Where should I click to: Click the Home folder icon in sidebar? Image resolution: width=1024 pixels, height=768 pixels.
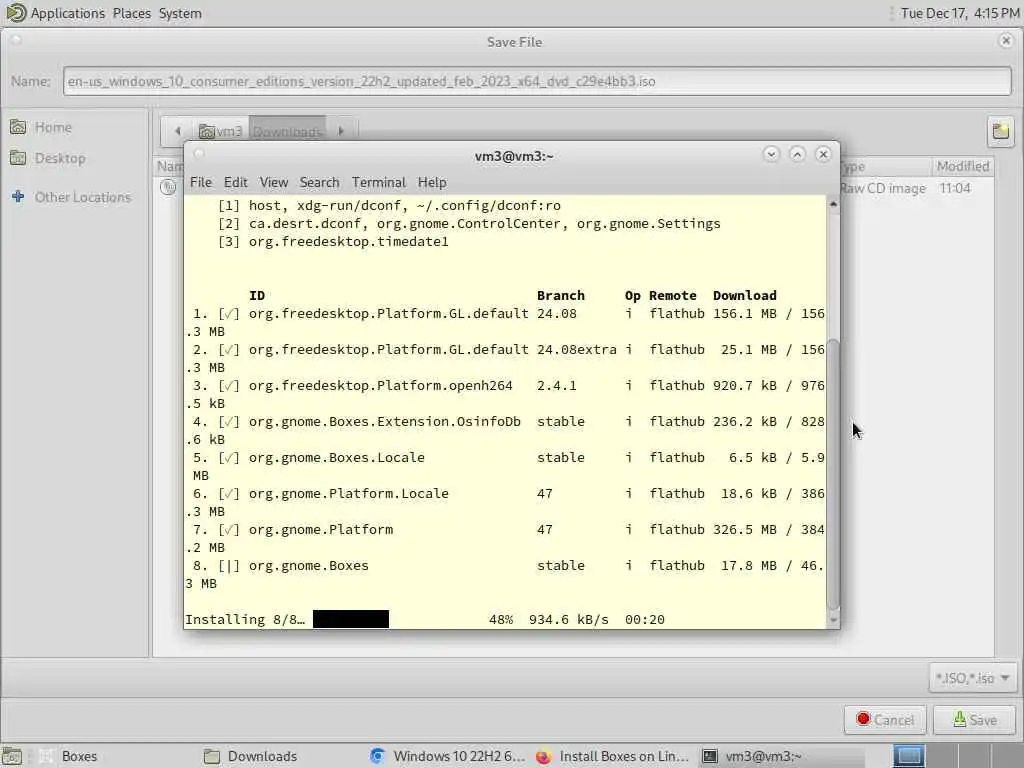(x=18, y=127)
